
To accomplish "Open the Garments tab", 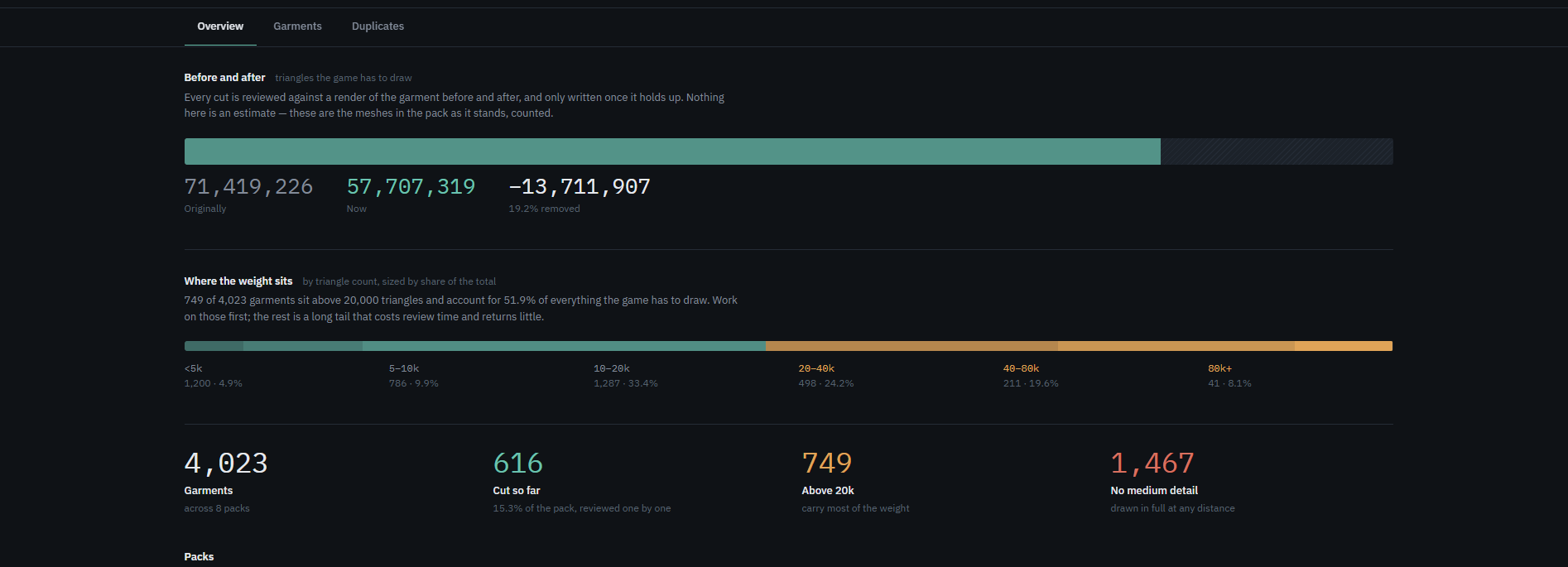I will pos(297,26).
